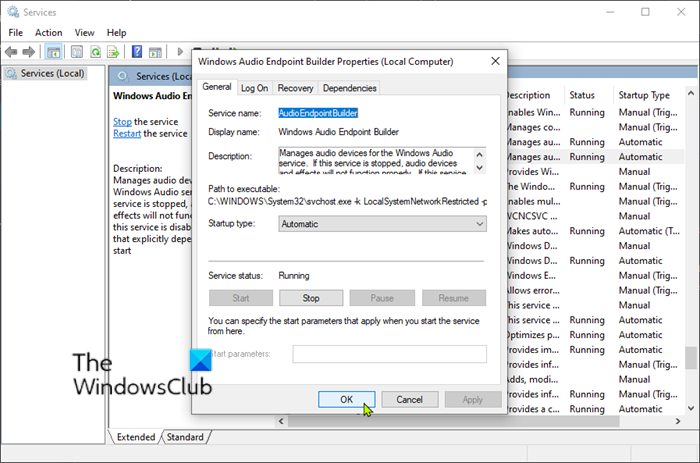The image size is (700, 463).
Task: Minimize the Services window
Action: [x=610, y=12]
